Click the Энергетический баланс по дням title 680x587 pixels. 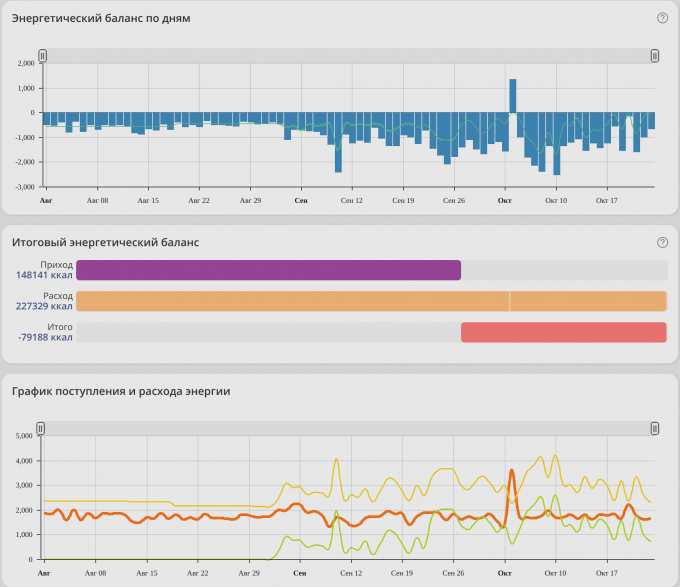(x=100, y=18)
